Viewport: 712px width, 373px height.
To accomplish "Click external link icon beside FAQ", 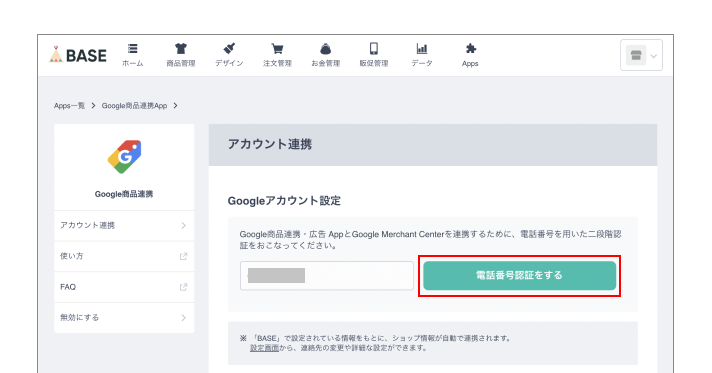I will pos(183,287).
